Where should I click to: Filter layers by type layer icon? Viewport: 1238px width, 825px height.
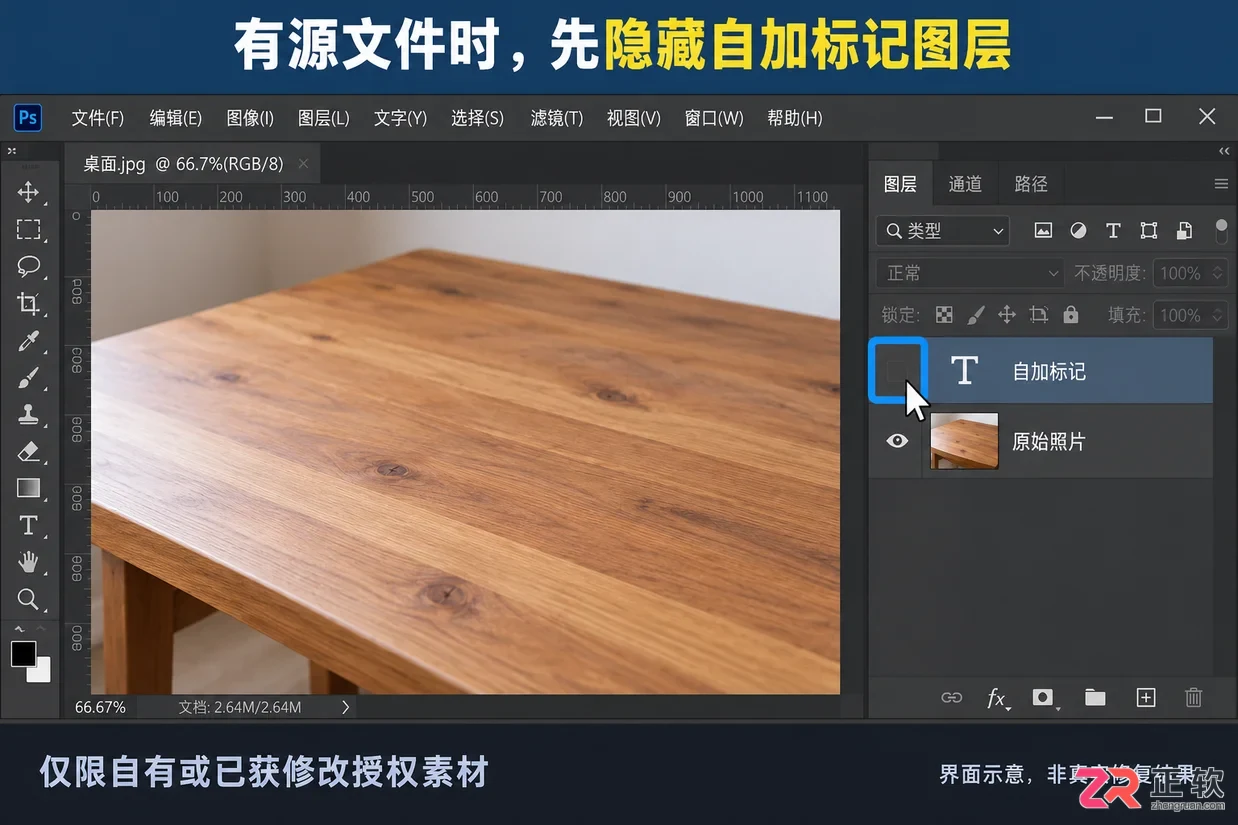1113,231
